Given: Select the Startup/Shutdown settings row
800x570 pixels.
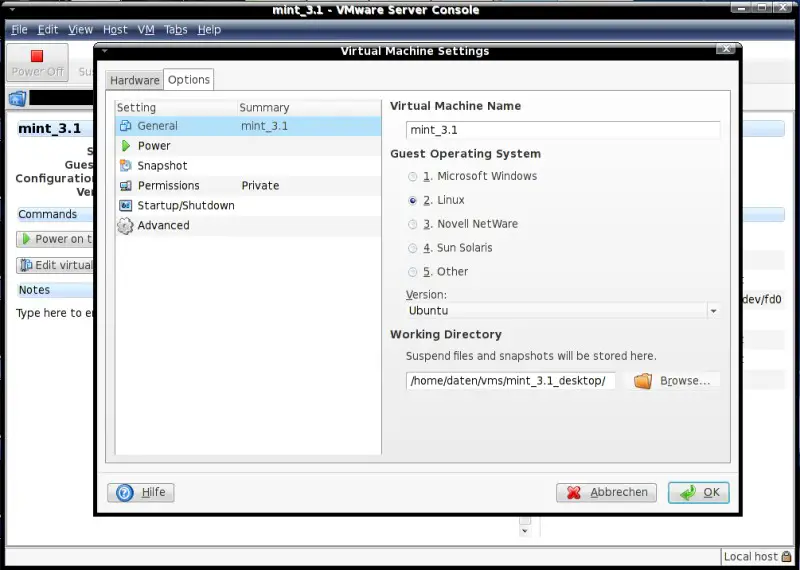Looking at the screenshot, I should tap(248, 206).
